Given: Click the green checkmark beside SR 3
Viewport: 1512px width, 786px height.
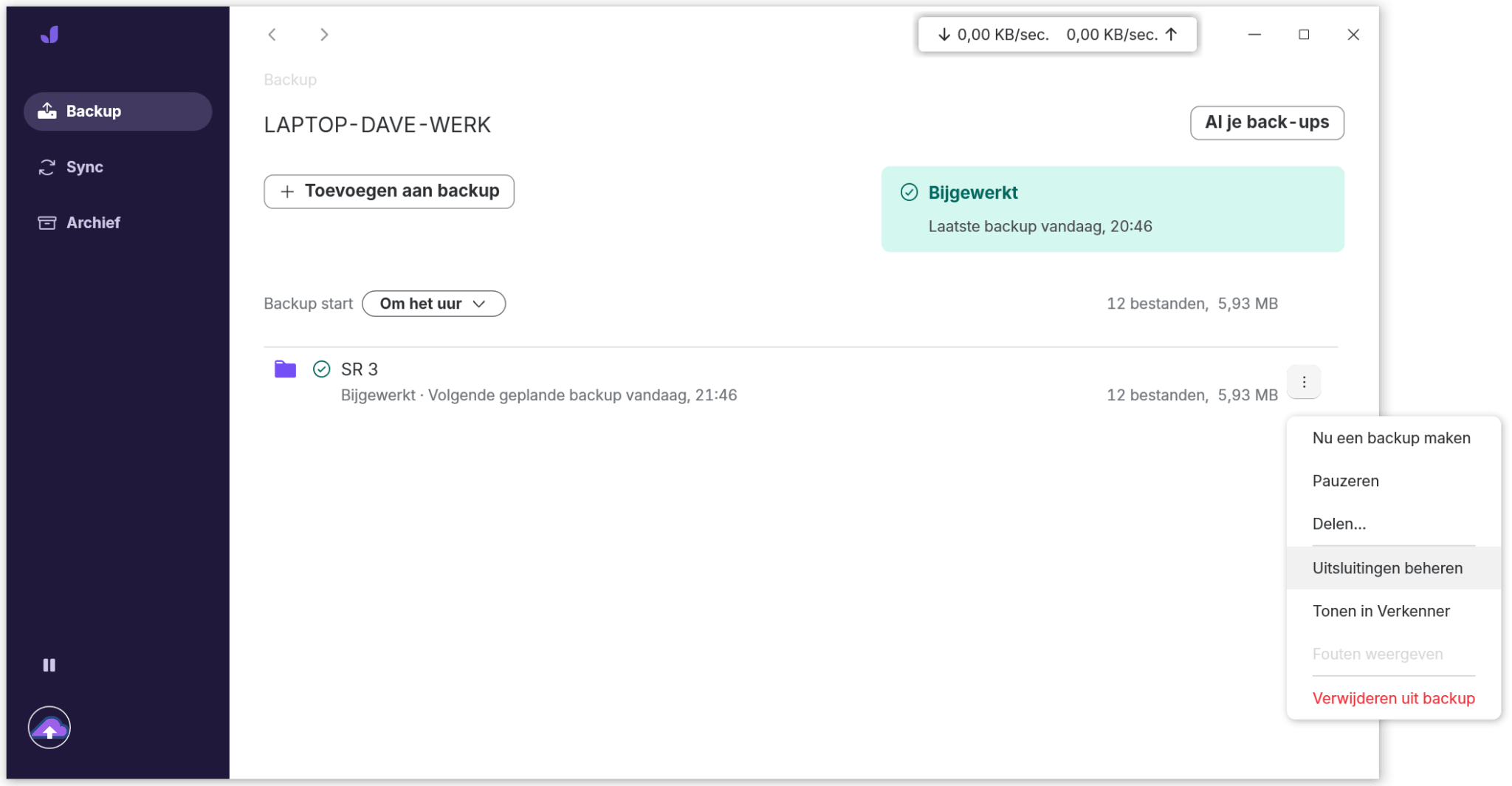Looking at the screenshot, I should tap(321, 369).
